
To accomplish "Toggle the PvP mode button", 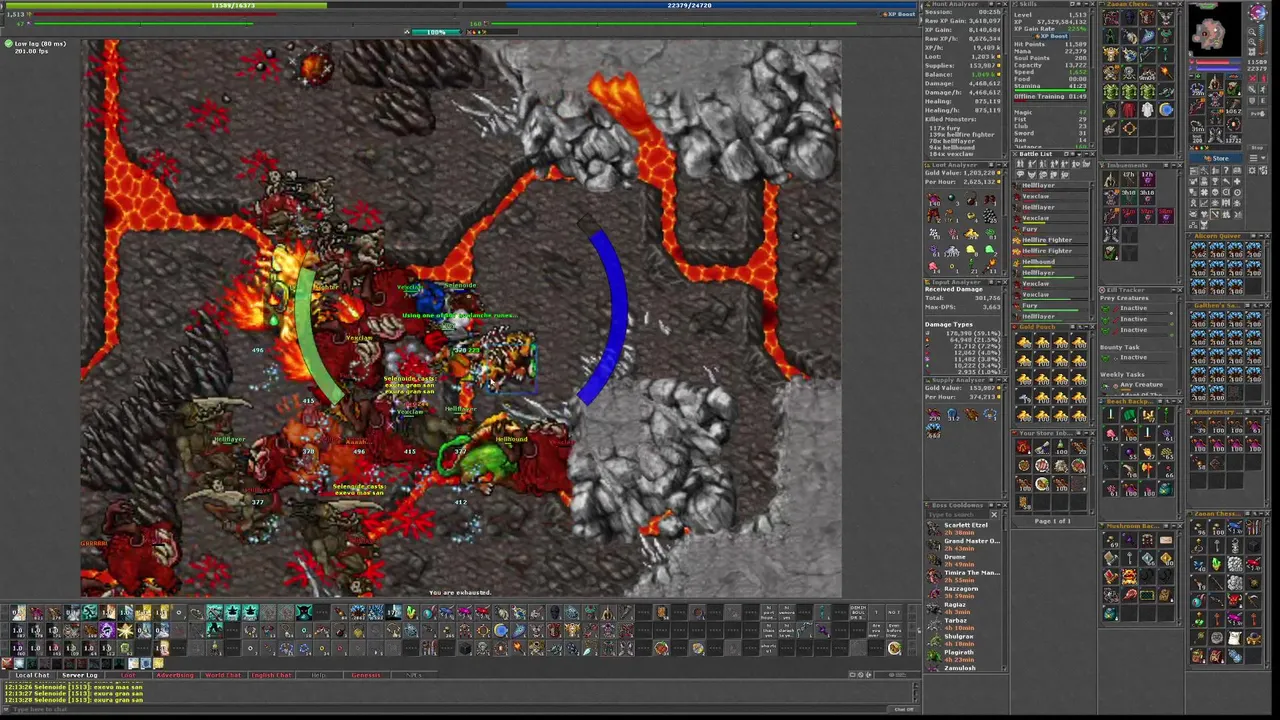I will click(x=1258, y=114).
